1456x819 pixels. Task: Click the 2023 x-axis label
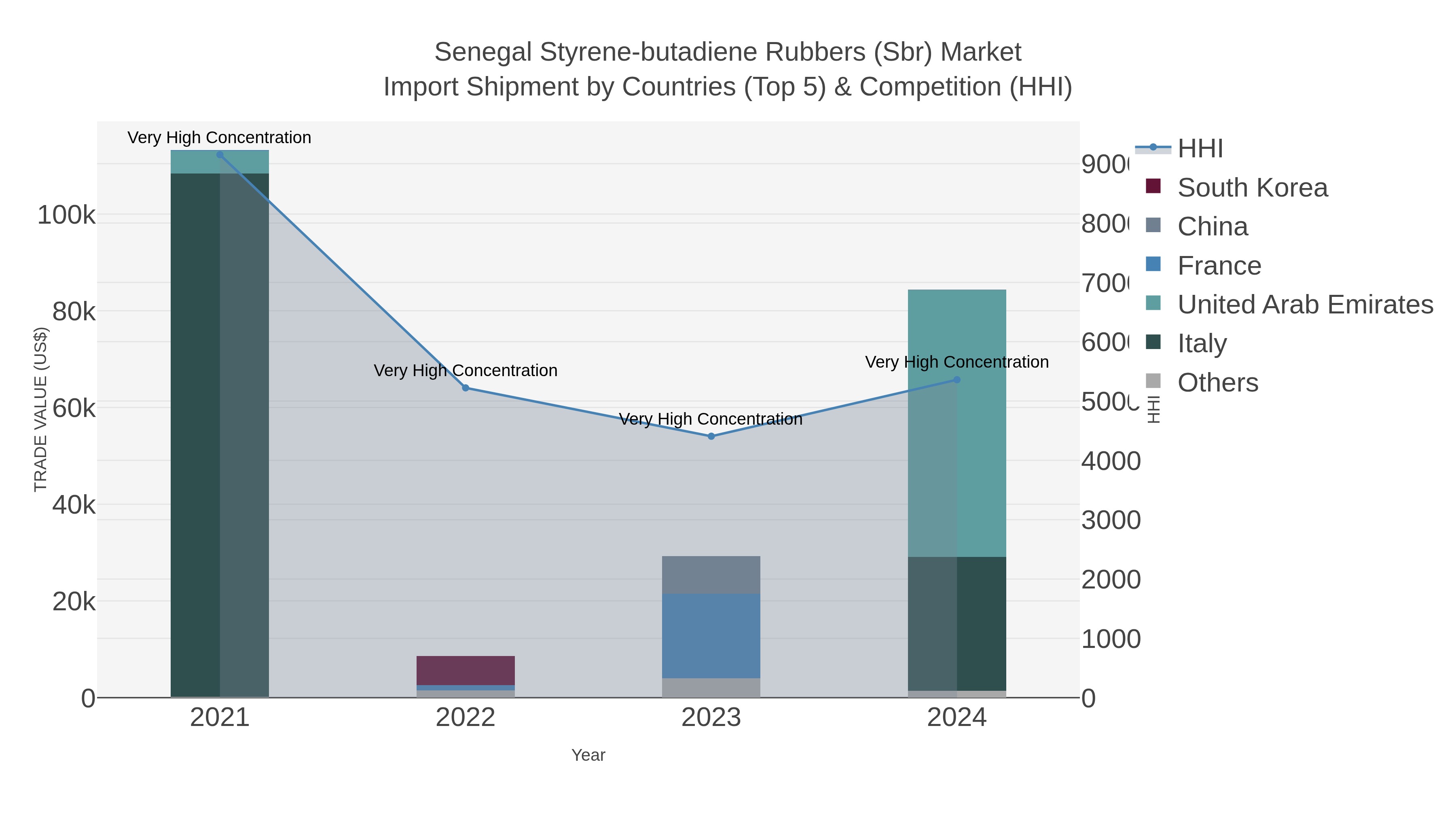711,718
